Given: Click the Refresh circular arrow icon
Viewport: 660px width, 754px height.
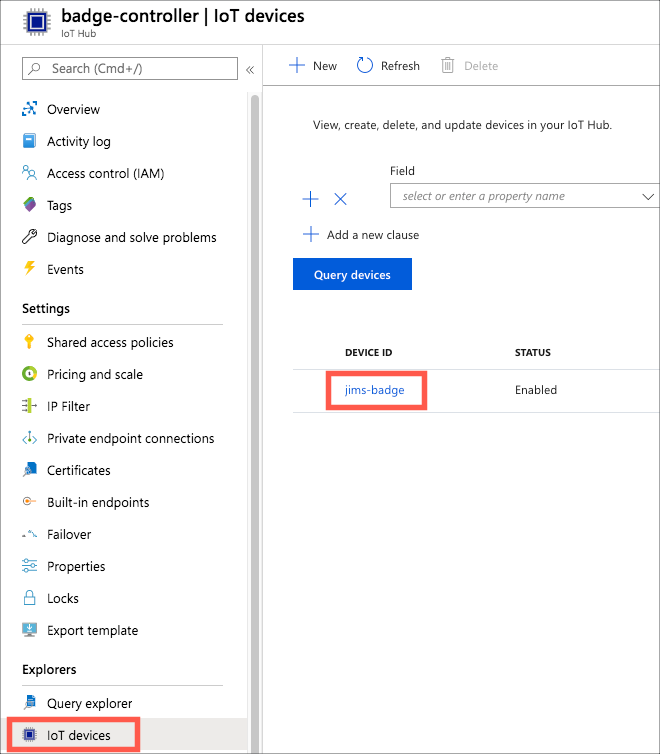Looking at the screenshot, I should point(365,65).
